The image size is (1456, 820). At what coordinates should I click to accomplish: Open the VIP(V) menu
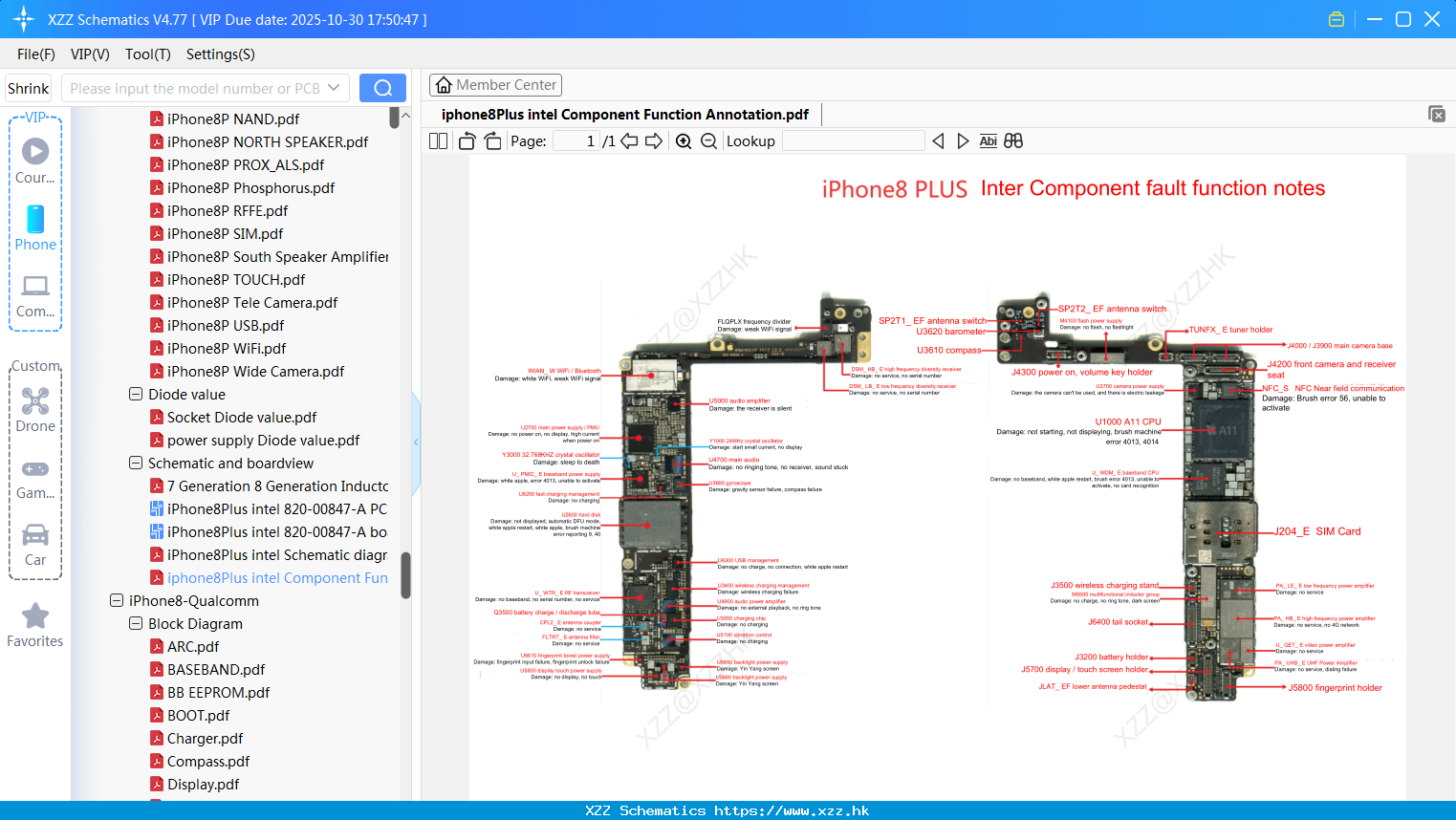click(90, 54)
